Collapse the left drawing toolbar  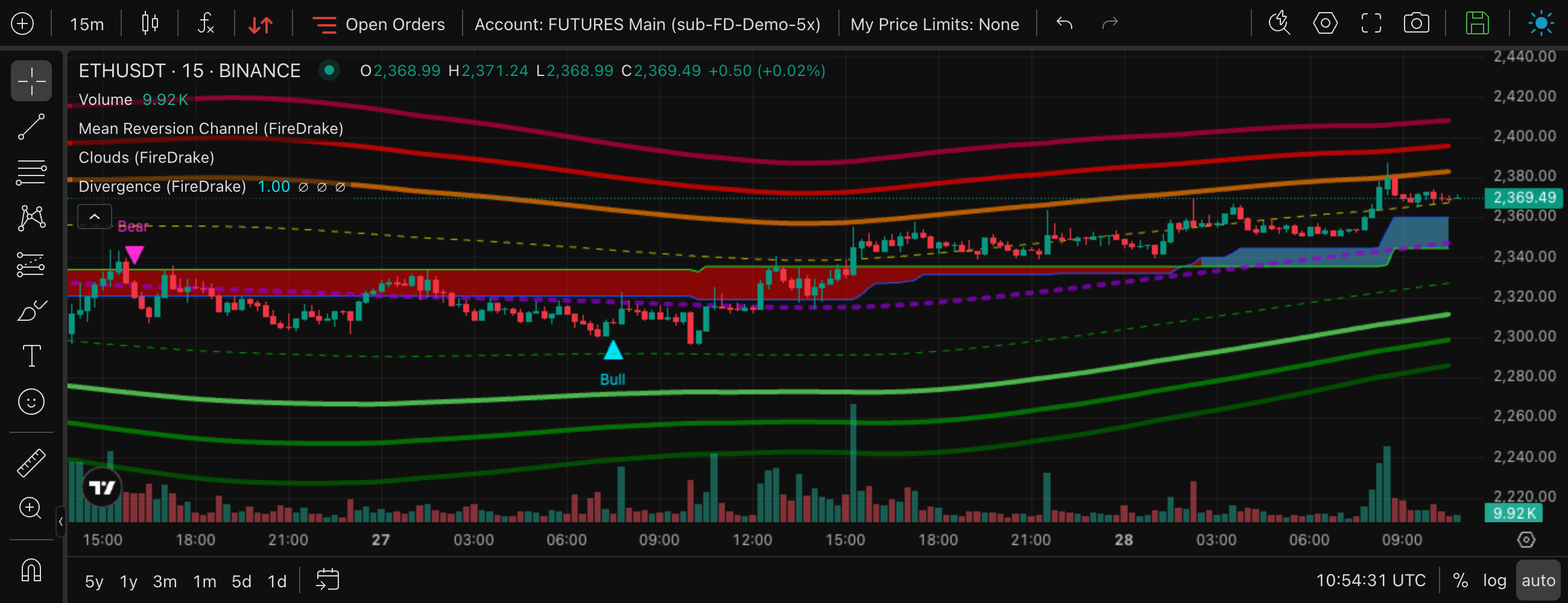(60, 522)
